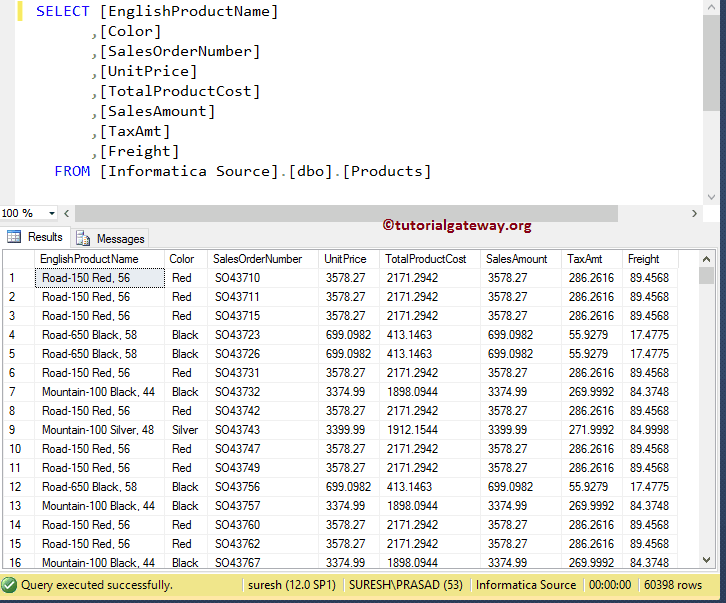Select row 1 via its row header
The image size is (726, 603).
(19, 278)
